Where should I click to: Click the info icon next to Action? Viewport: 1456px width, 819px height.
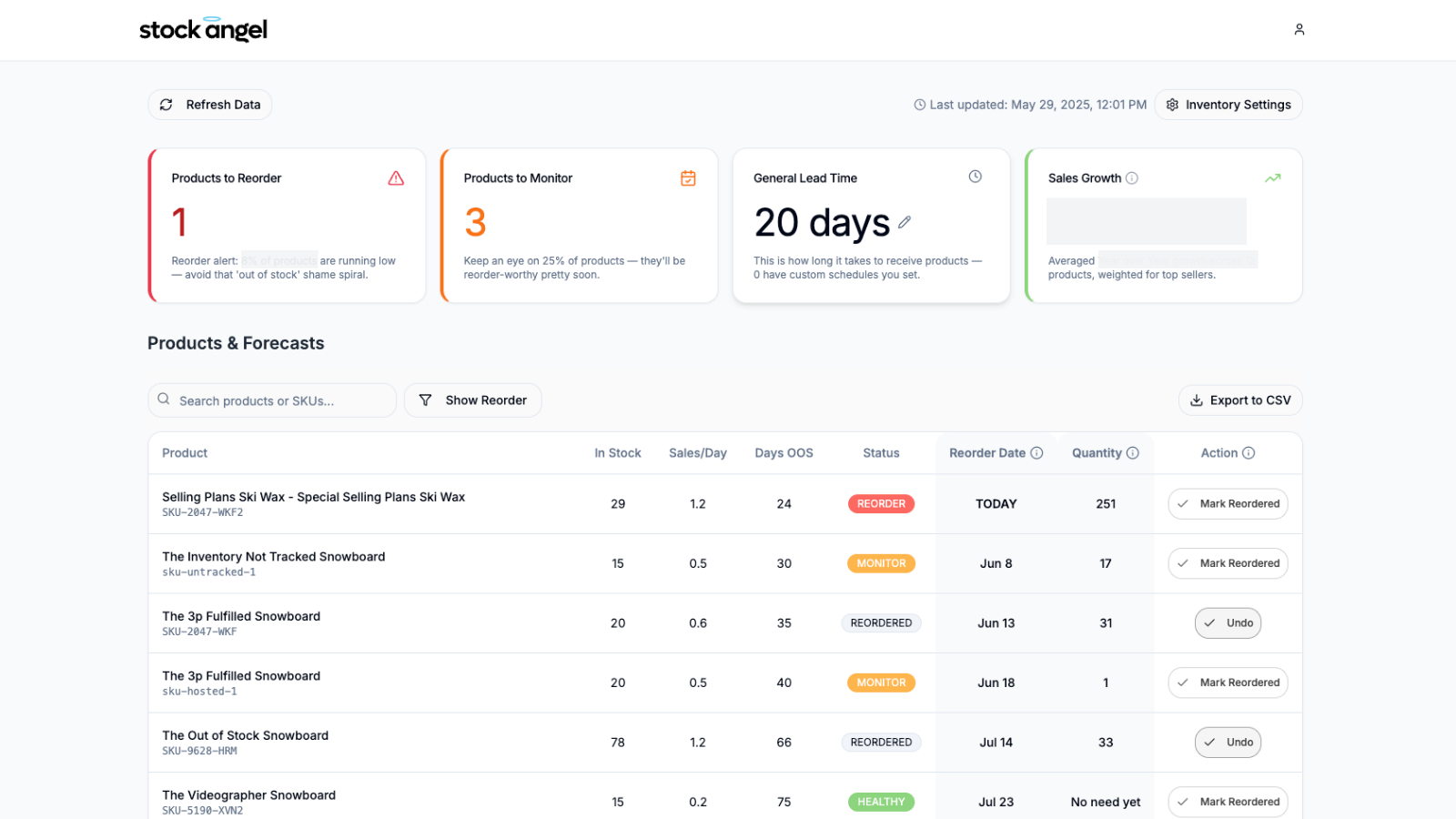1249,453
